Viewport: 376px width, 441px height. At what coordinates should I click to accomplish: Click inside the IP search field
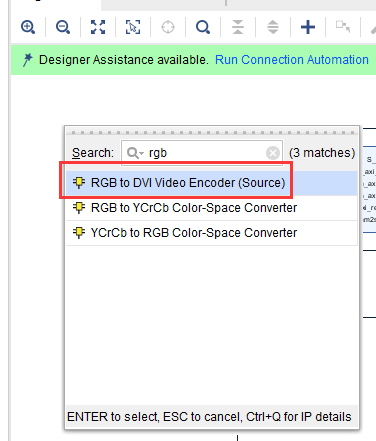pos(202,153)
